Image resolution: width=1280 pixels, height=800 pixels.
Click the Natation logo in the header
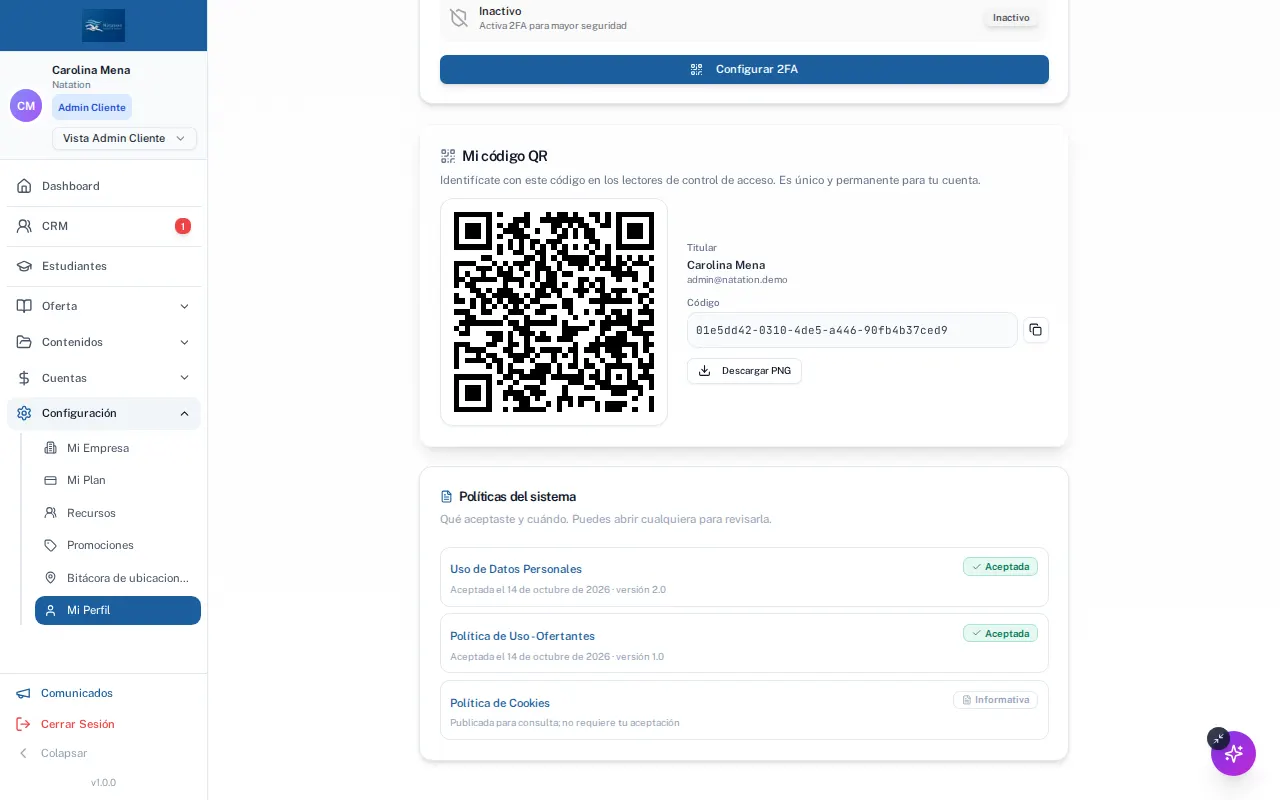pyautogui.click(x=103, y=25)
